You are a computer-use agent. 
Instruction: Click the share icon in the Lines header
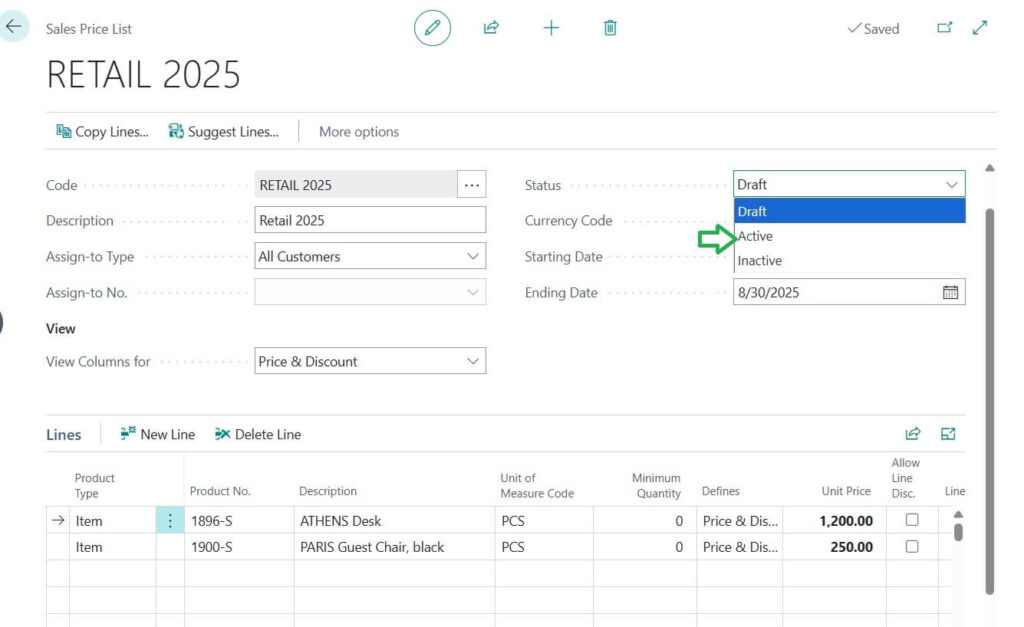(913, 434)
